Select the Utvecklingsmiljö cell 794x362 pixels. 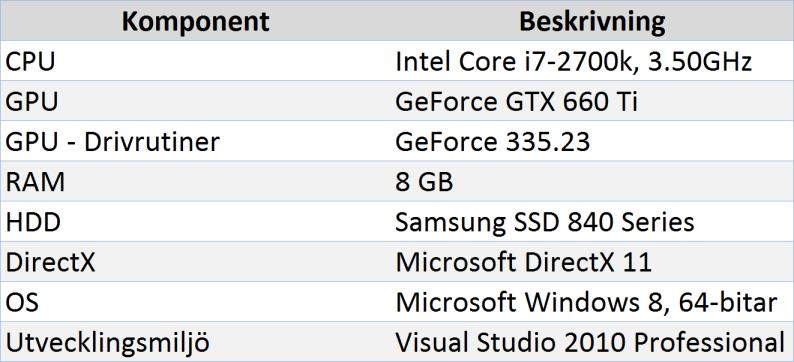pyautogui.click(x=195, y=342)
